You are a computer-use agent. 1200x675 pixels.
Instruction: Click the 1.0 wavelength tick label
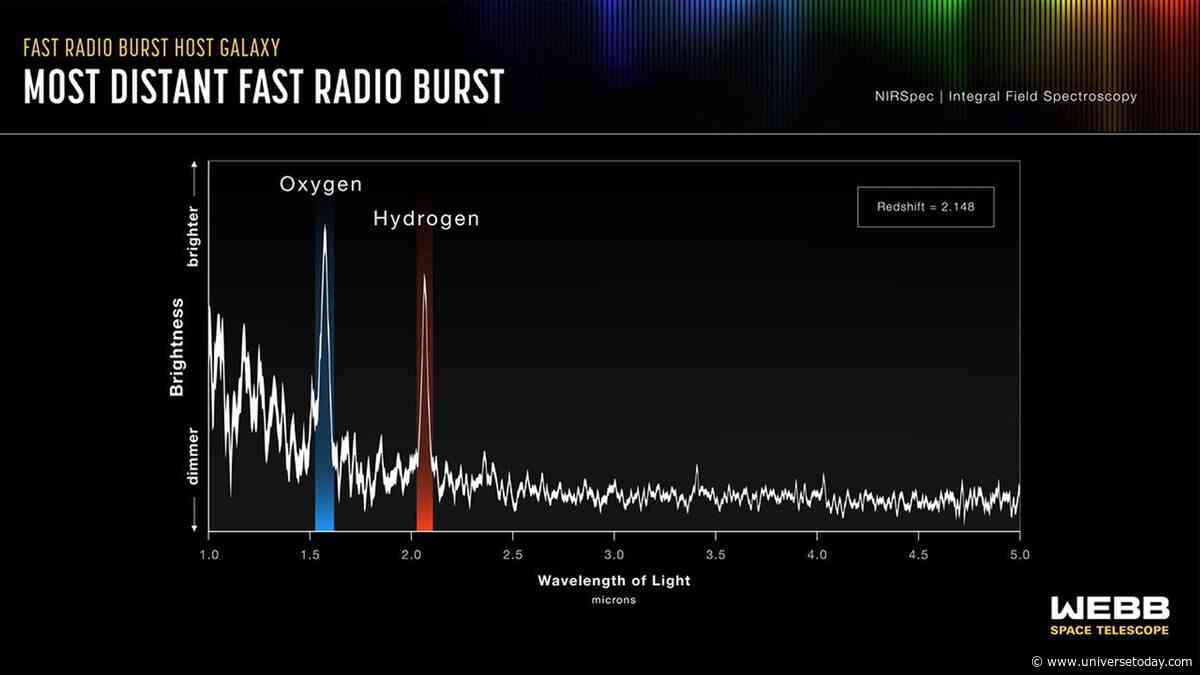[208, 553]
